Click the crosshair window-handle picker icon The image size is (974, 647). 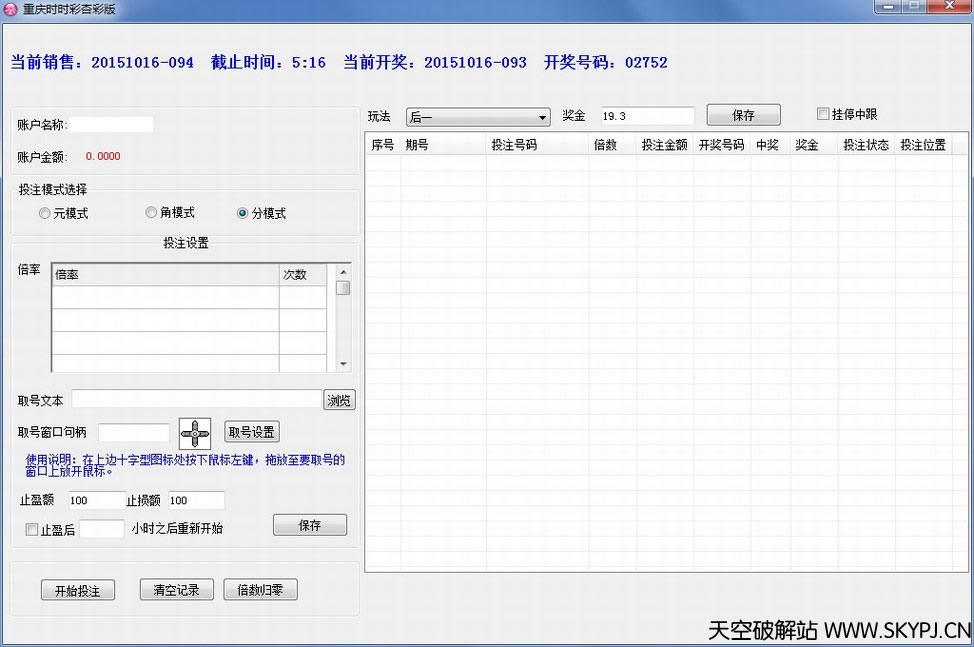(x=195, y=433)
